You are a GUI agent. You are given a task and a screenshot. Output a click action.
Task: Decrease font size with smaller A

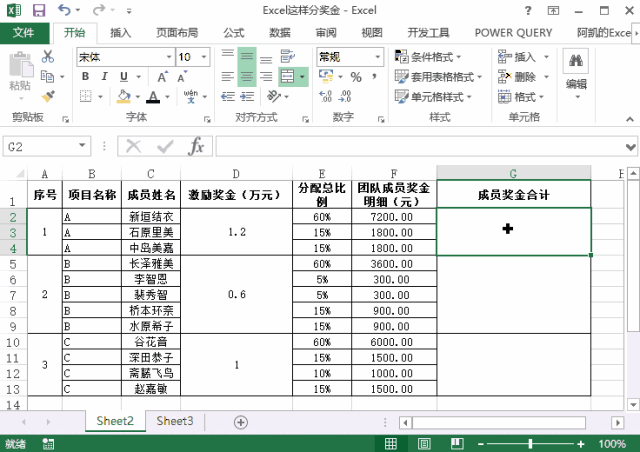click(182, 77)
